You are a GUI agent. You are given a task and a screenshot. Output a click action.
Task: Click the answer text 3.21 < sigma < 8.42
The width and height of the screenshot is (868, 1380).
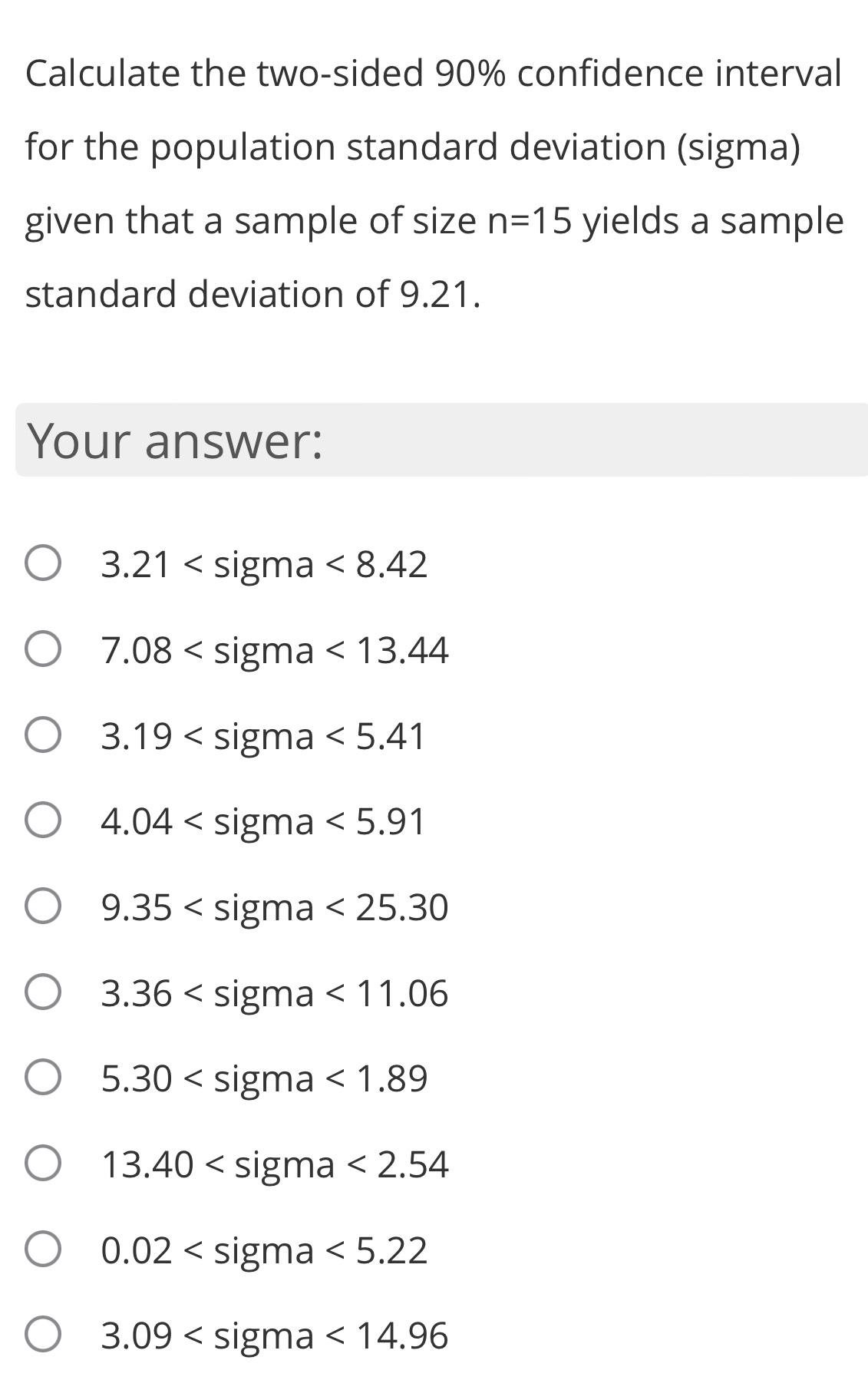[263, 566]
